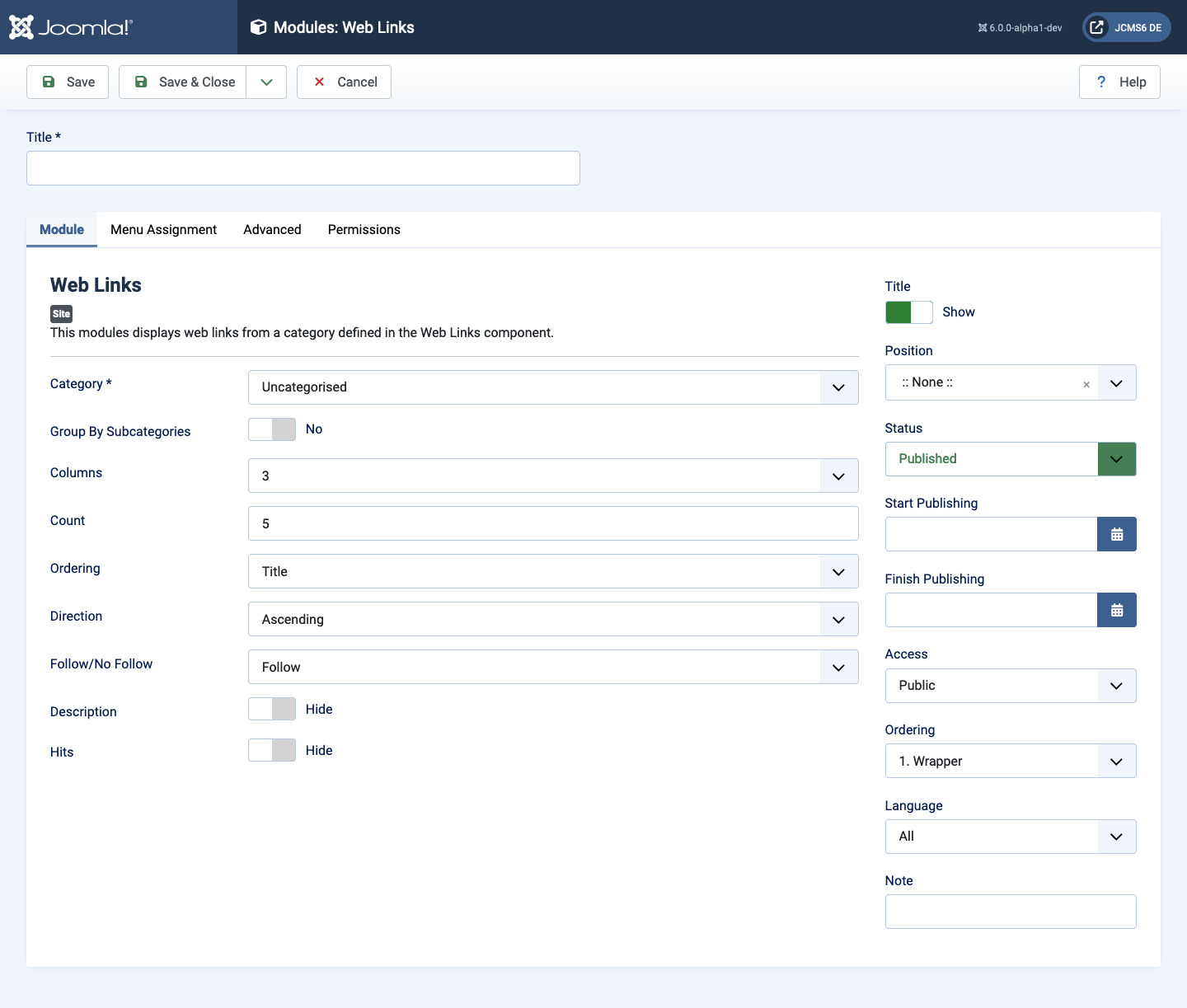Click into the Note input field
This screenshot has width=1187, height=1008.
click(x=1011, y=912)
